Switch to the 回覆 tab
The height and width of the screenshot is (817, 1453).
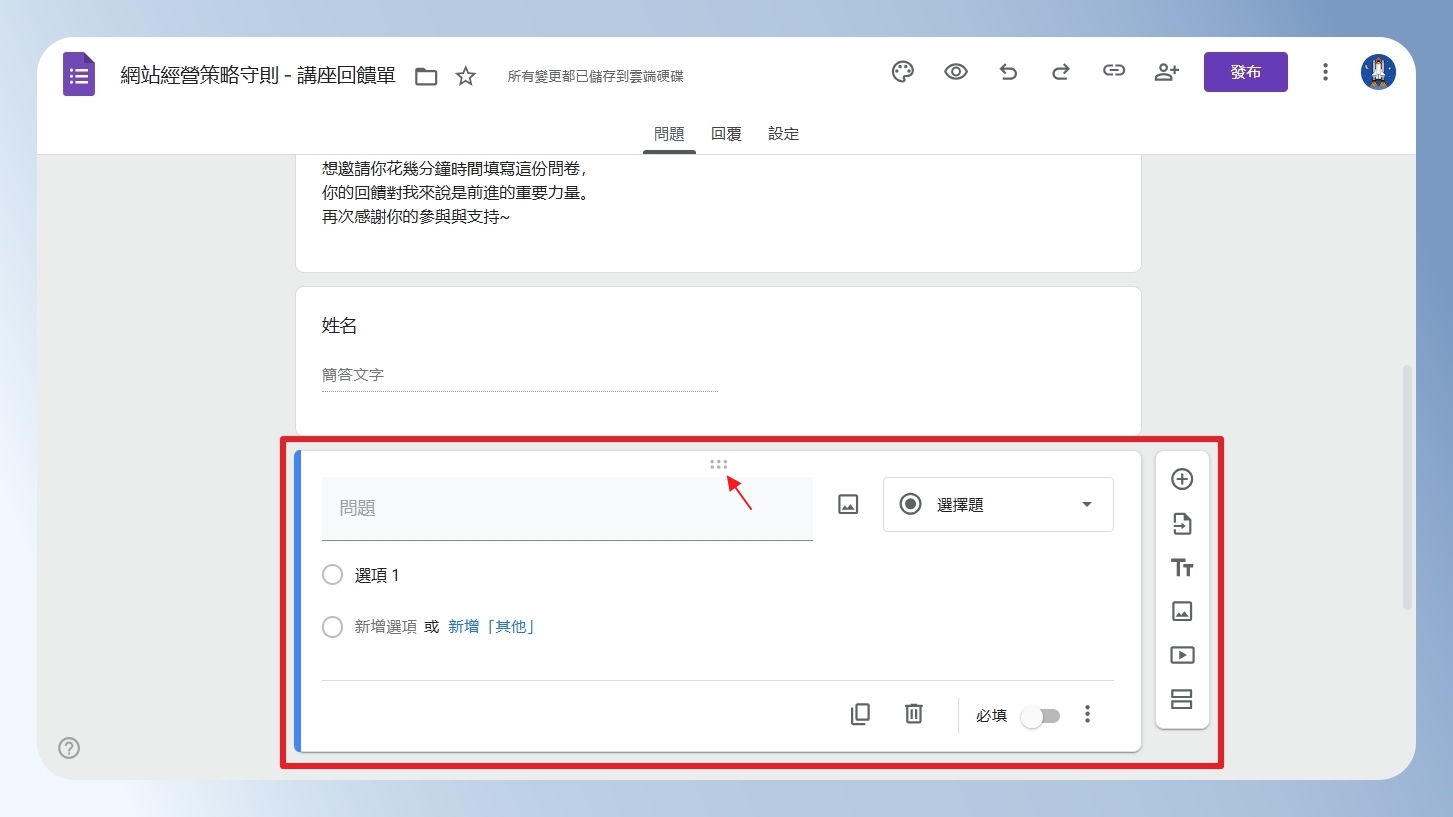726,134
